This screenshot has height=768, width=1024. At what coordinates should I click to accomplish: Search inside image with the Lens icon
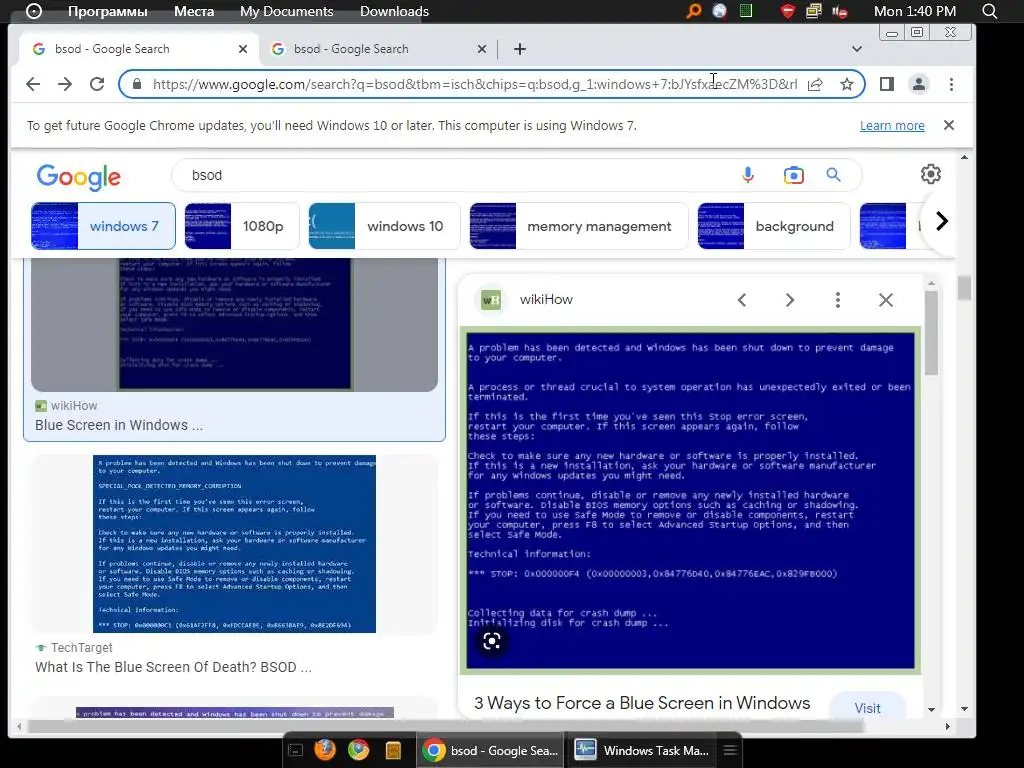point(492,641)
